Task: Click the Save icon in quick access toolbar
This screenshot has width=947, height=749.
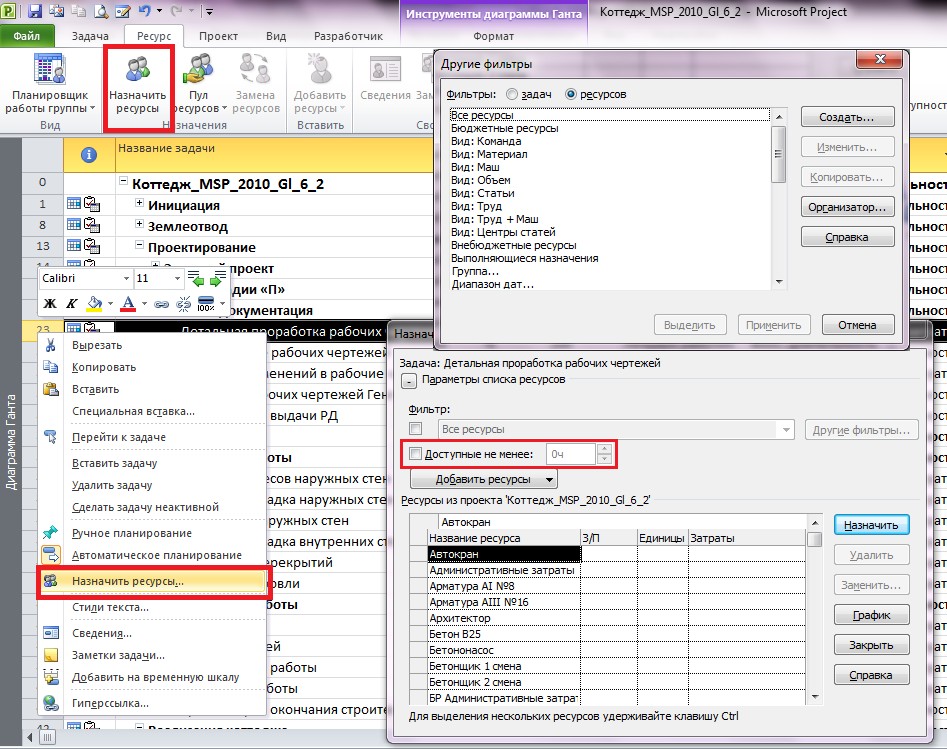Action: (x=34, y=11)
